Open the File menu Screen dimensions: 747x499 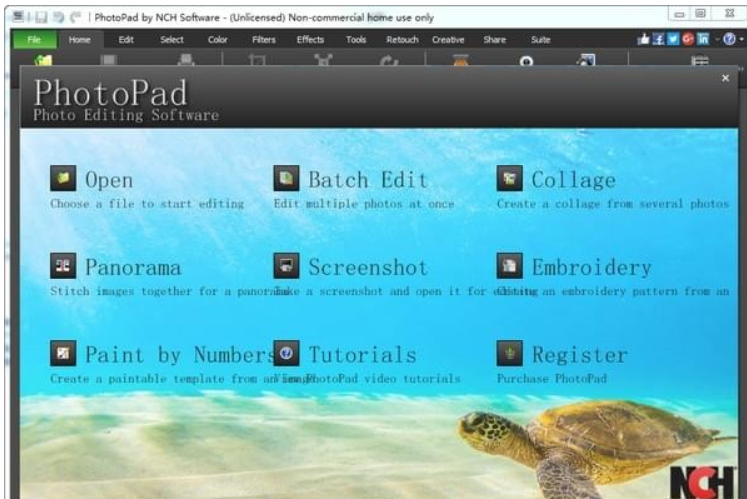[34, 40]
